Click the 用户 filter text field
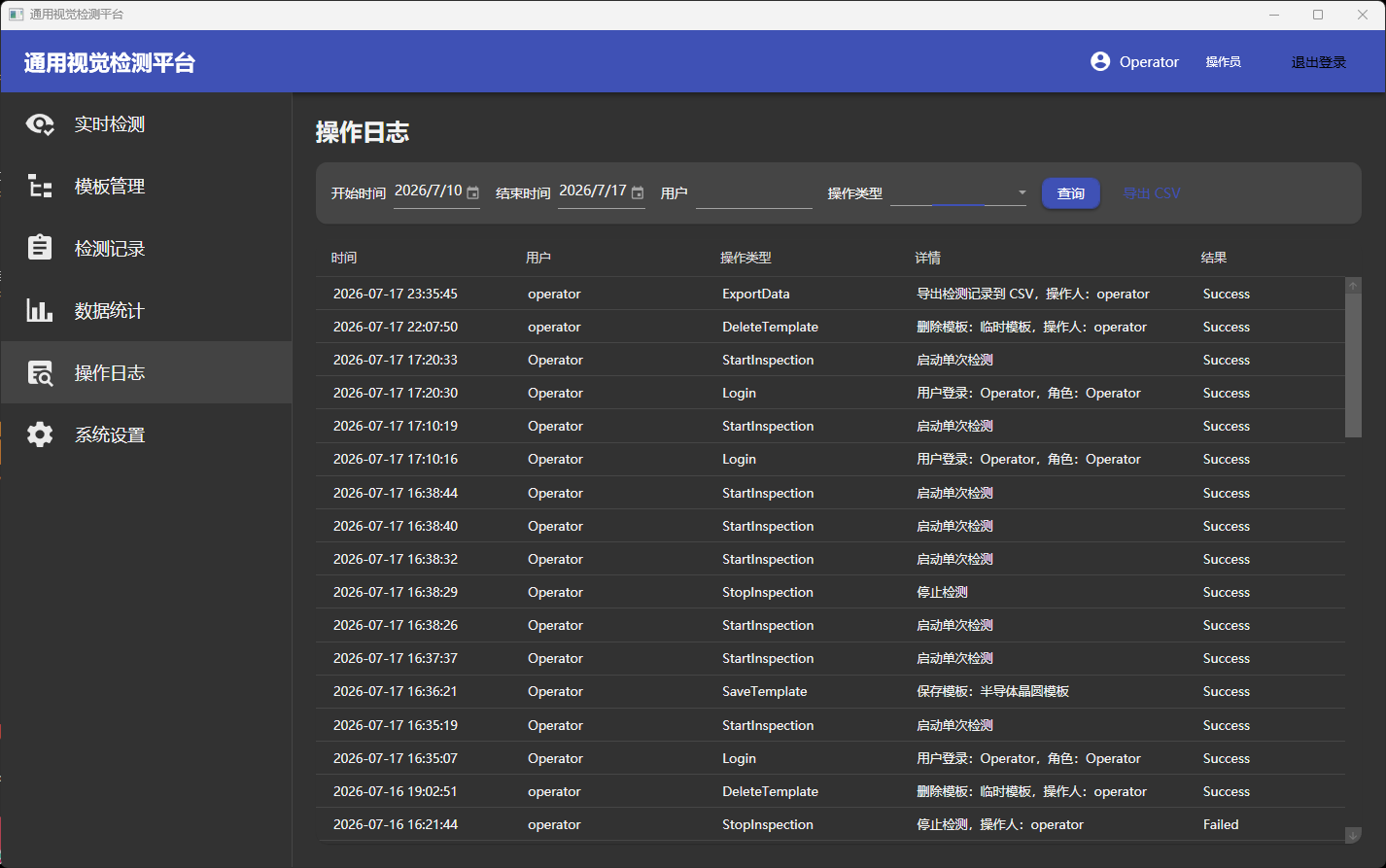The image size is (1386, 868). pos(754,192)
